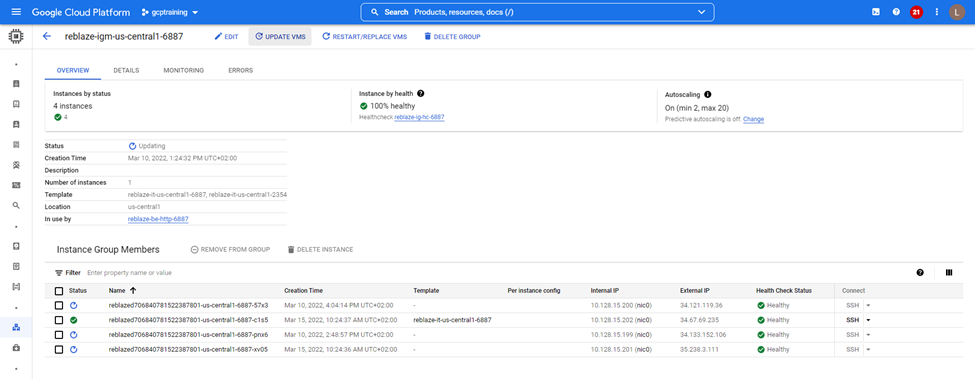This screenshot has height=379, width=975.
Task: Check the box for instance ending 57x3
Action: click(x=59, y=305)
